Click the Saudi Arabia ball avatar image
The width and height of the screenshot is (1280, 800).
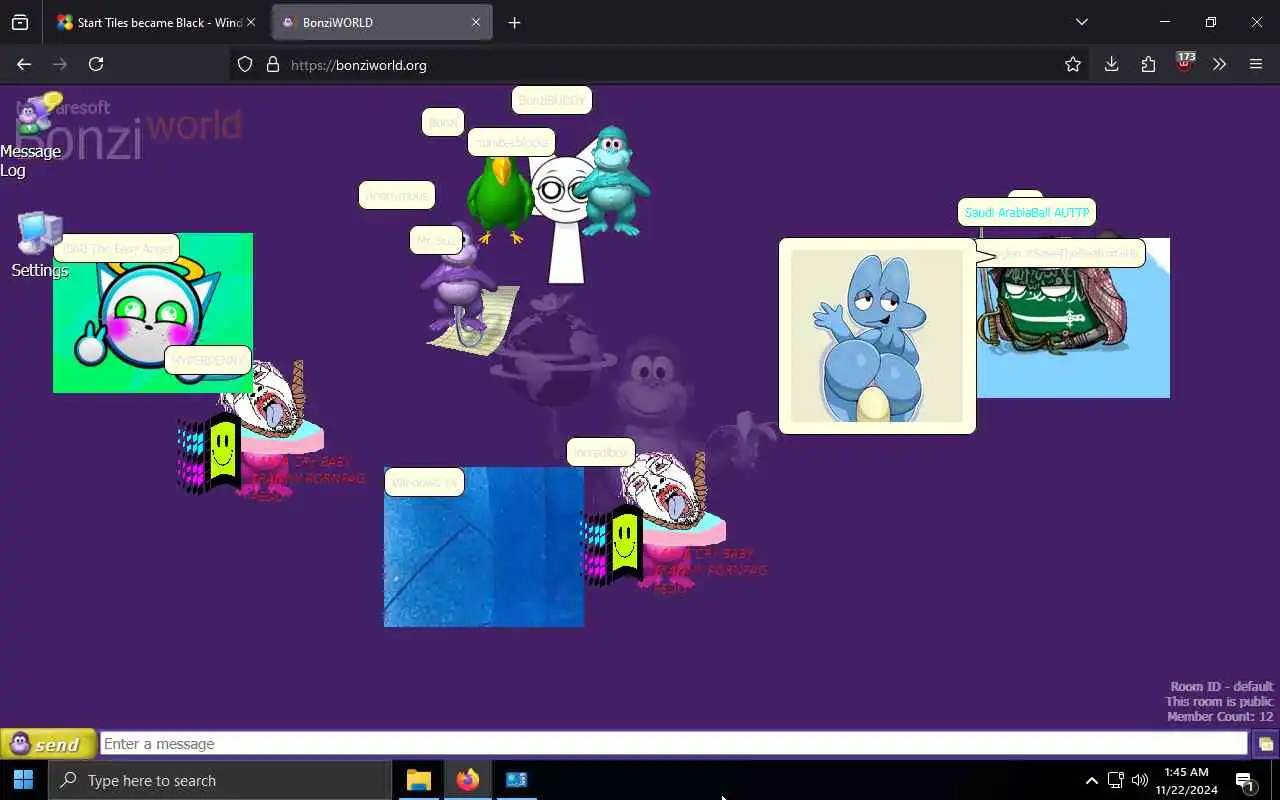pyautogui.click(x=1073, y=318)
